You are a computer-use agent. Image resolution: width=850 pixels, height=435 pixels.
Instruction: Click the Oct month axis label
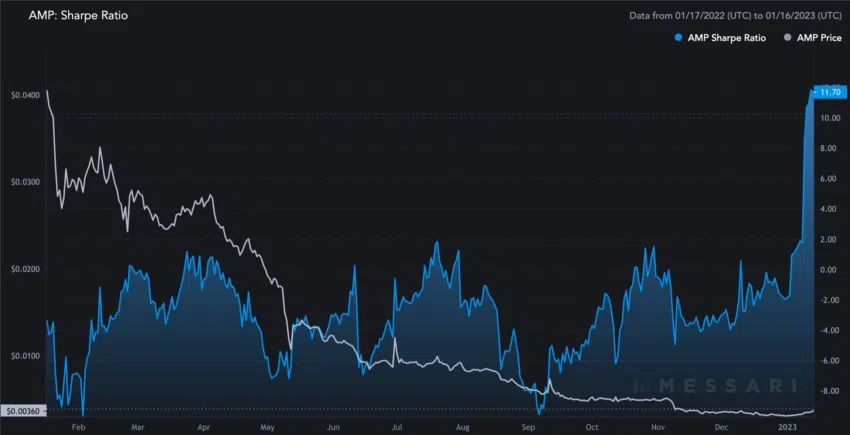(592, 427)
